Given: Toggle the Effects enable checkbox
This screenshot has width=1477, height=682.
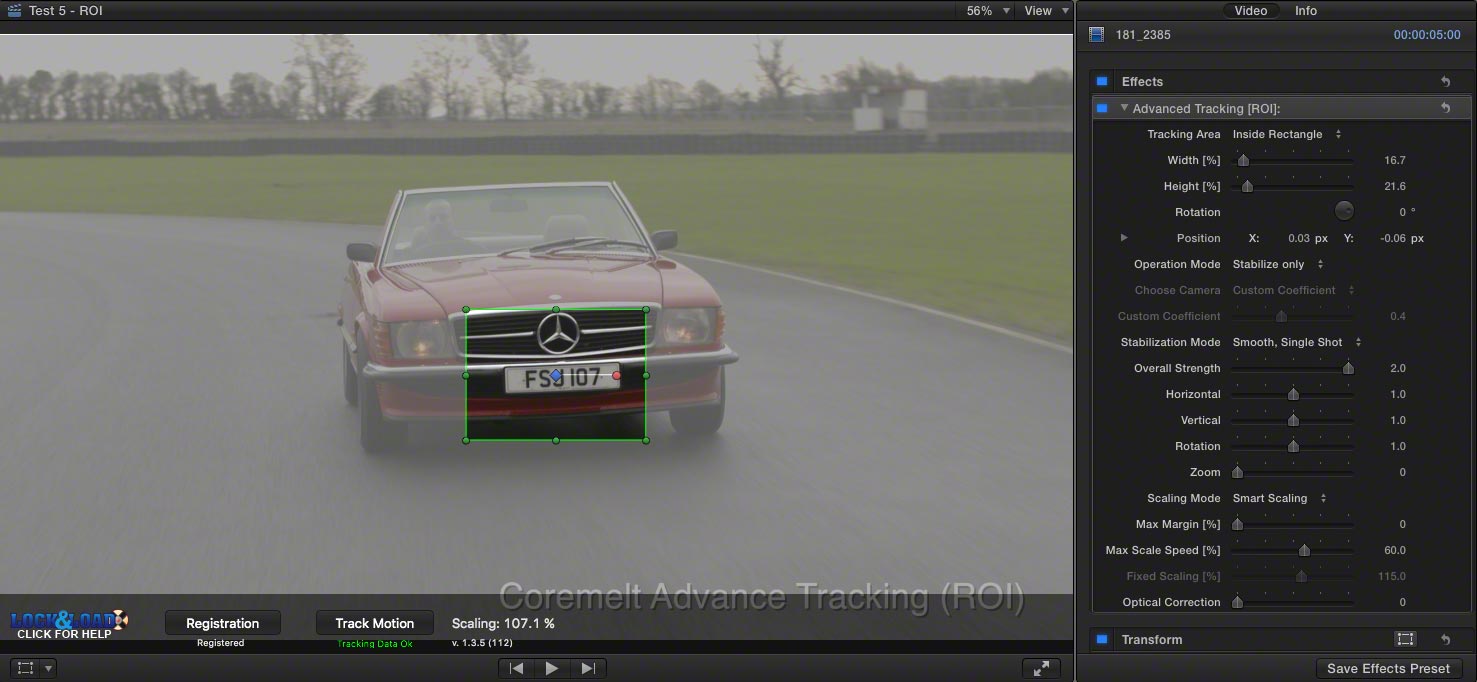Looking at the screenshot, I should point(1102,82).
